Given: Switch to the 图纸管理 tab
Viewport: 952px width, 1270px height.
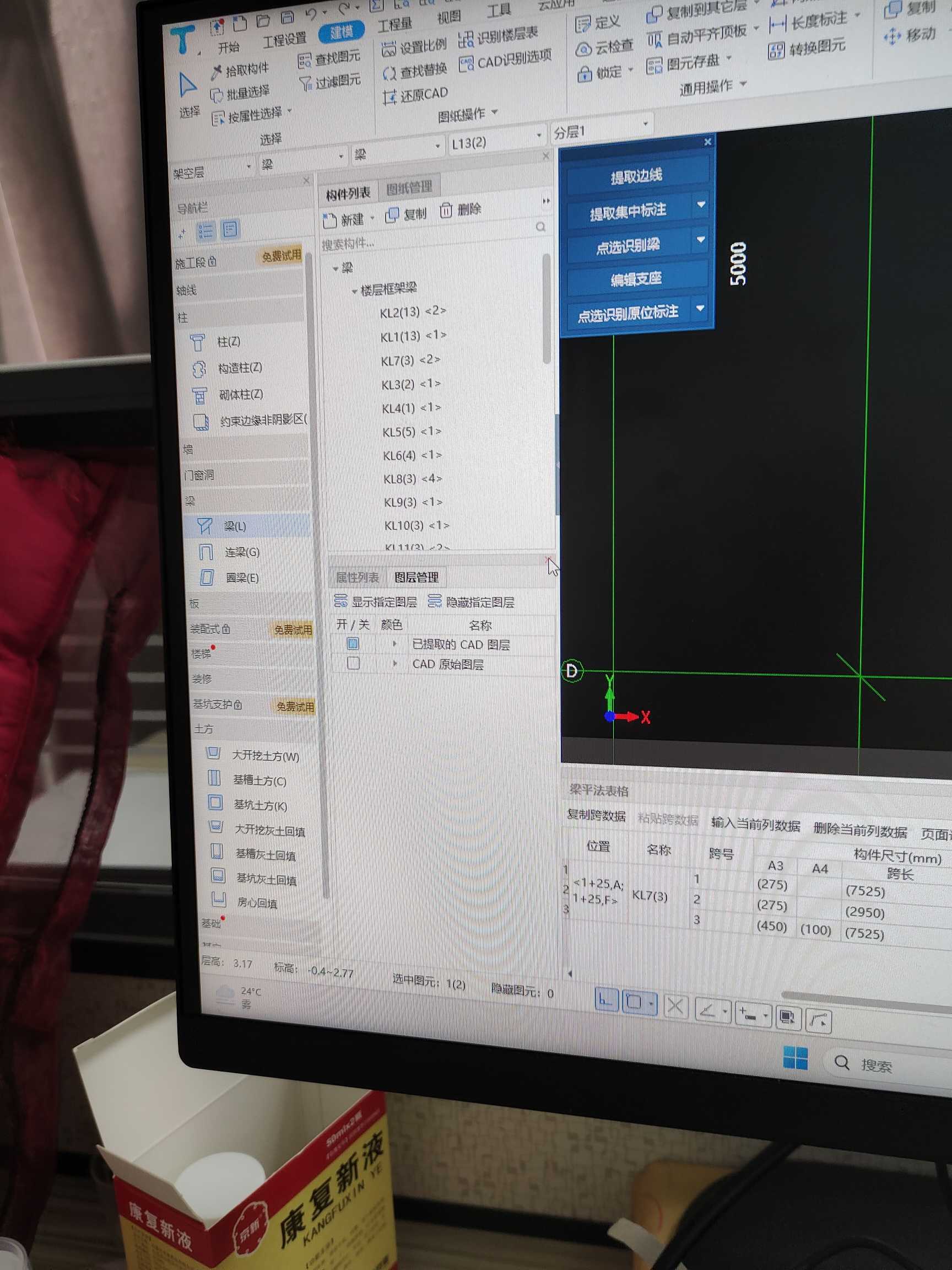Looking at the screenshot, I should click(x=409, y=187).
